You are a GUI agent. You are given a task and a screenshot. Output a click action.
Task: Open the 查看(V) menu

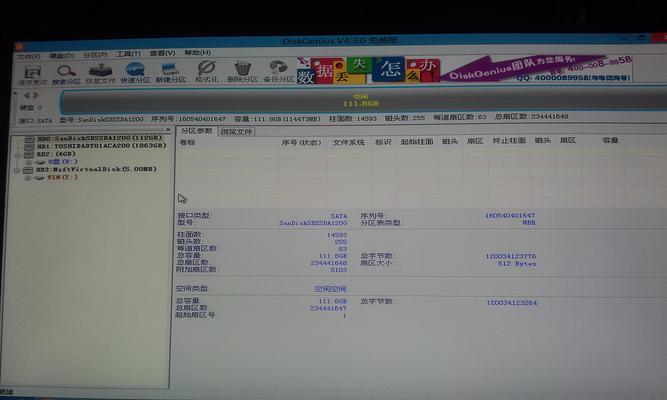pyautogui.click(x=162, y=53)
